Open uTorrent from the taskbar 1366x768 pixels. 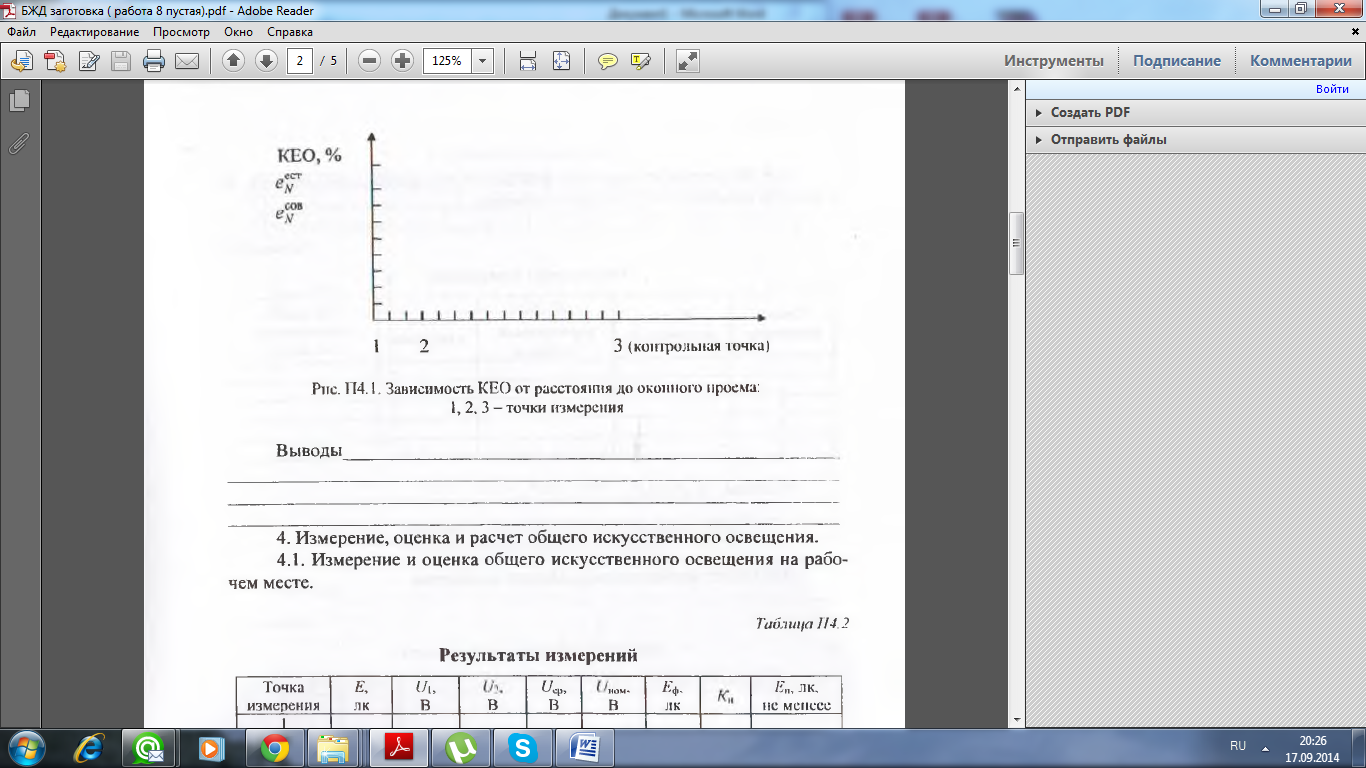[459, 748]
